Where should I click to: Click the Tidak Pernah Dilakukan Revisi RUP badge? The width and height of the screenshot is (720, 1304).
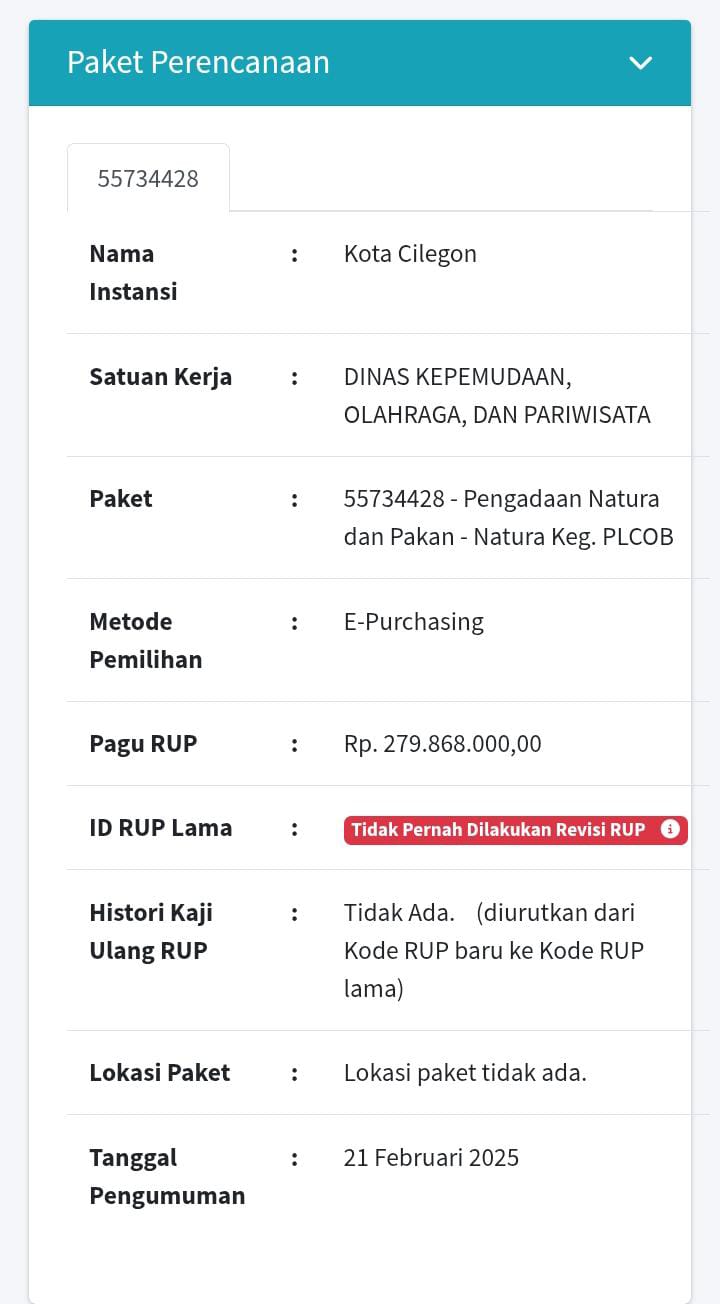click(499, 829)
